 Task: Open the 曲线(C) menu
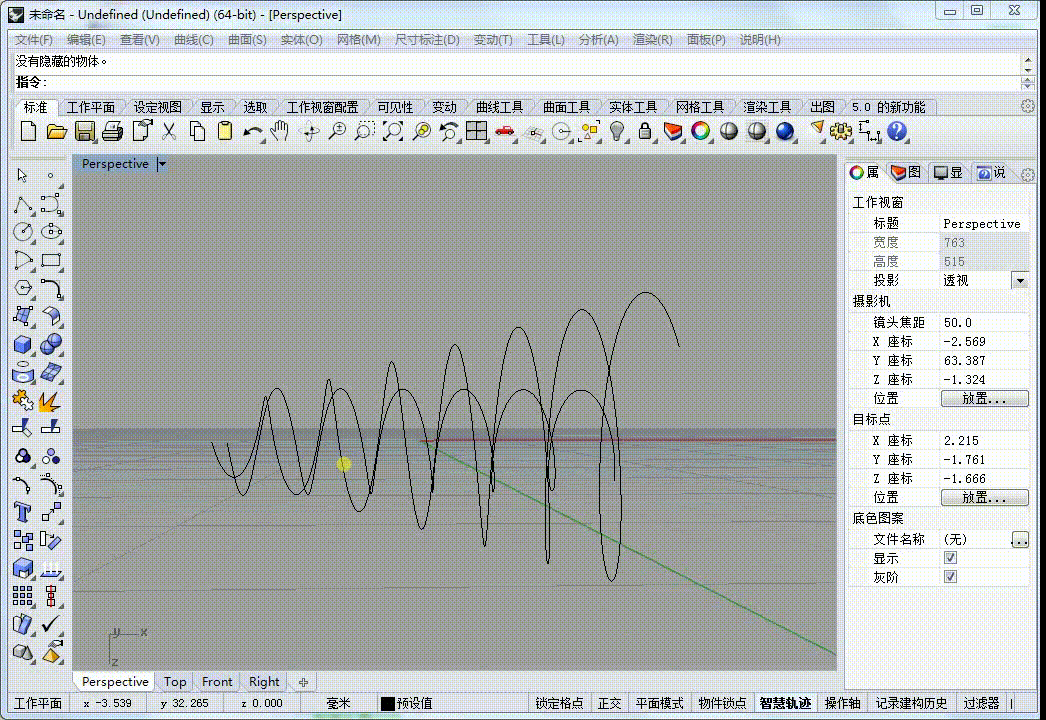click(193, 40)
